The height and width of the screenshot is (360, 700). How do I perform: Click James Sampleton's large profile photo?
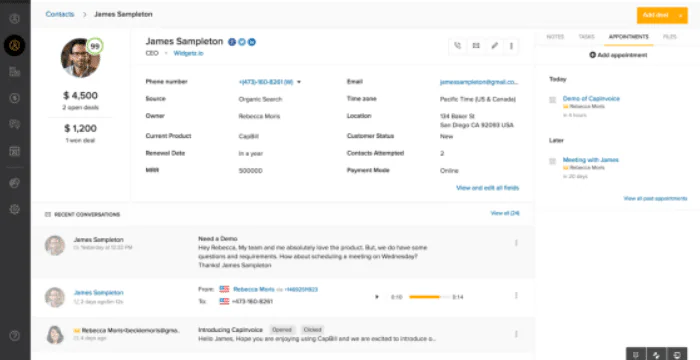(x=80, y=58)
